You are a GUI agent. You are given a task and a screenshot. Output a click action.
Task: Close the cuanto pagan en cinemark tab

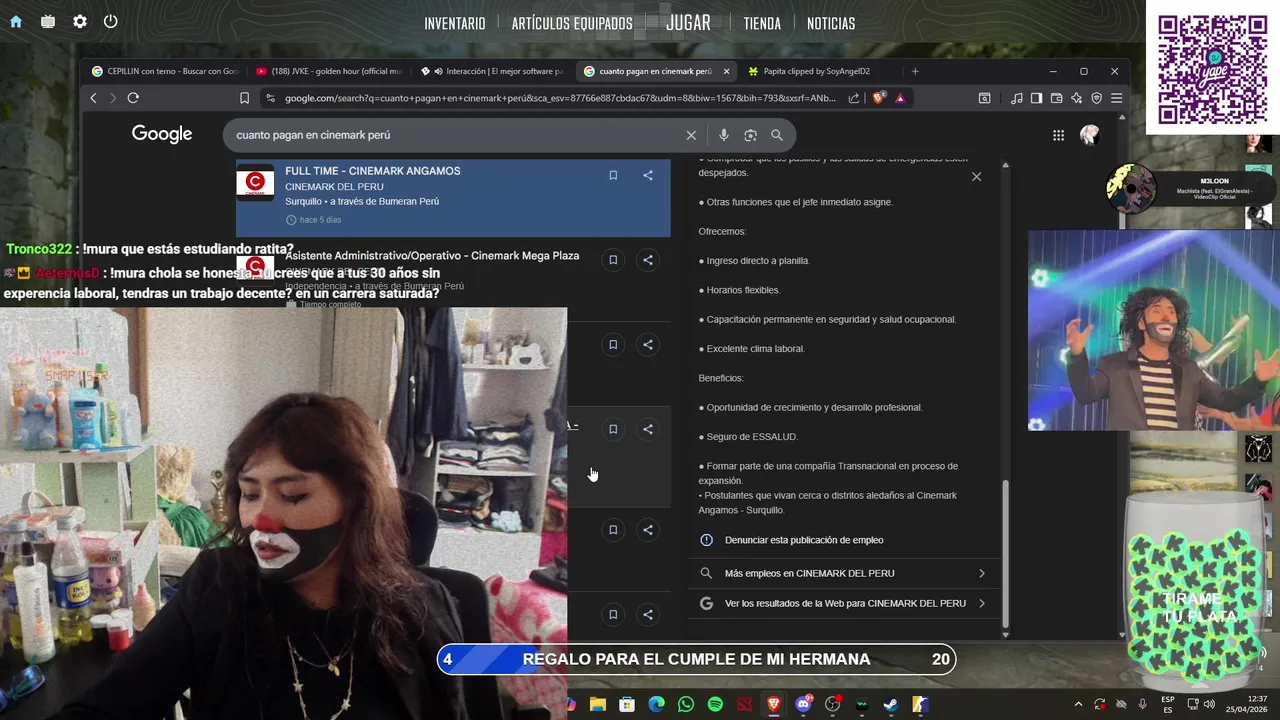(726, 71)
